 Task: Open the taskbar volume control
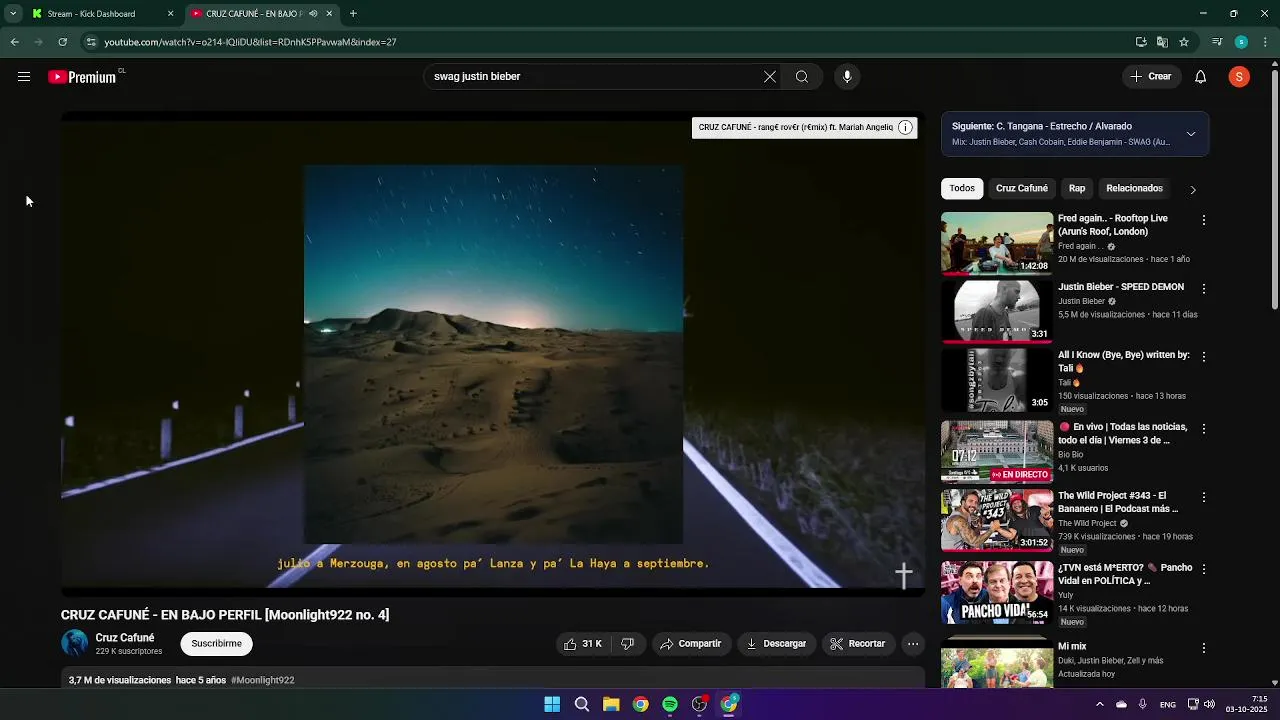[x=1208, y=704]
